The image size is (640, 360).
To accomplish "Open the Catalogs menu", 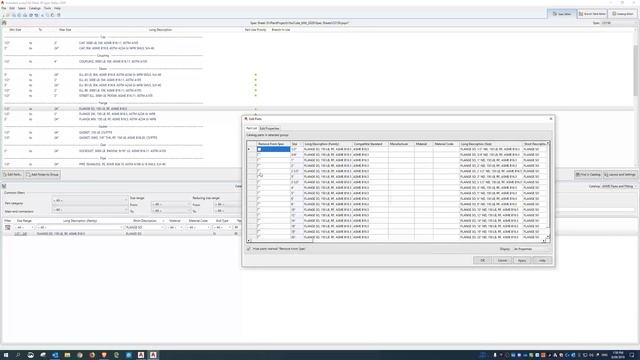I will 35,8.
